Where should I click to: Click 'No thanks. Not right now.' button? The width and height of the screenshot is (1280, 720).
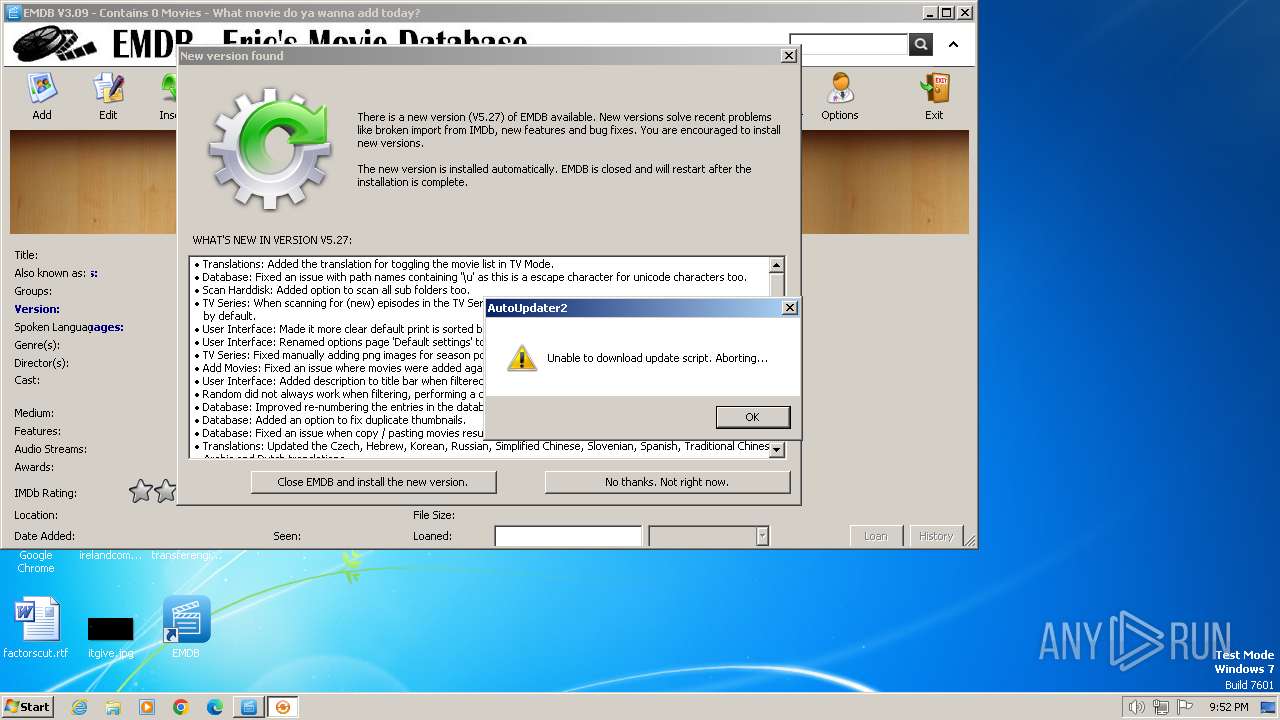point(667,482)
